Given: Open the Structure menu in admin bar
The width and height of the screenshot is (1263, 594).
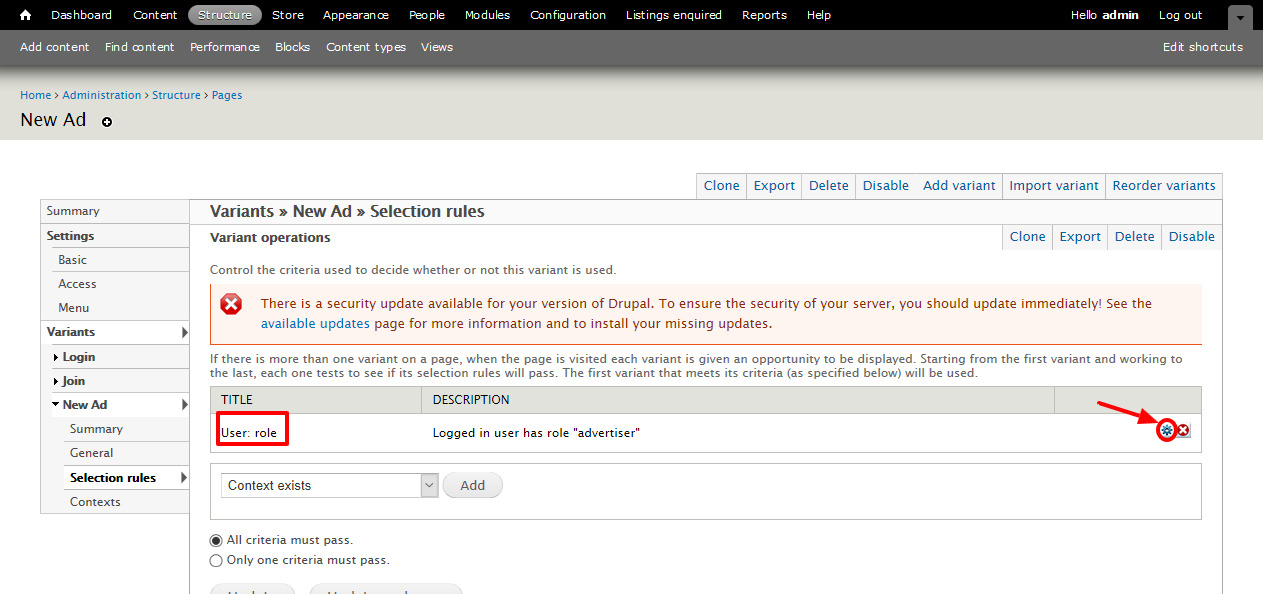Looking at the screenshot, I should pyautogui.click(x=225, y=15).
